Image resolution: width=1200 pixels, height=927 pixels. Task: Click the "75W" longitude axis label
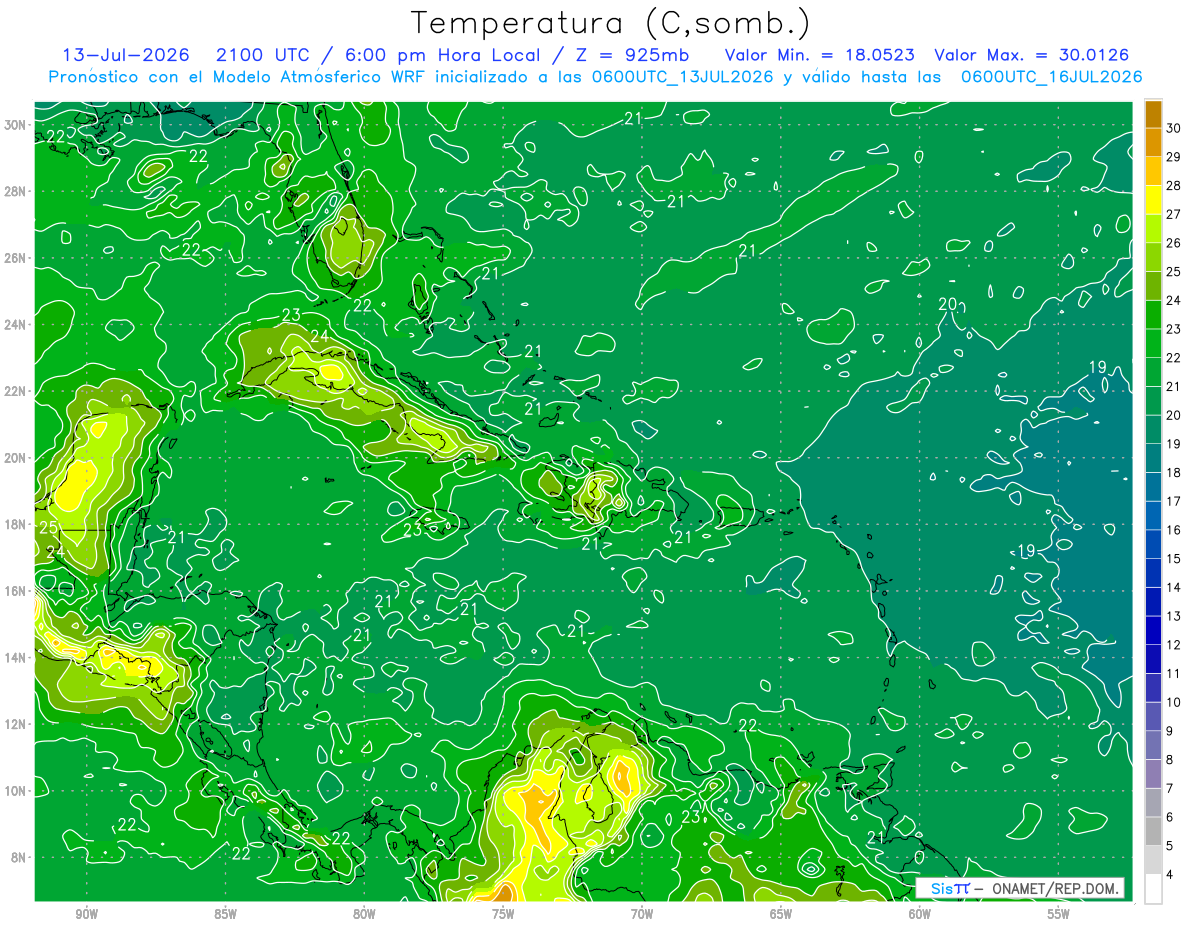pyautogui.click(x=503, y=914)
